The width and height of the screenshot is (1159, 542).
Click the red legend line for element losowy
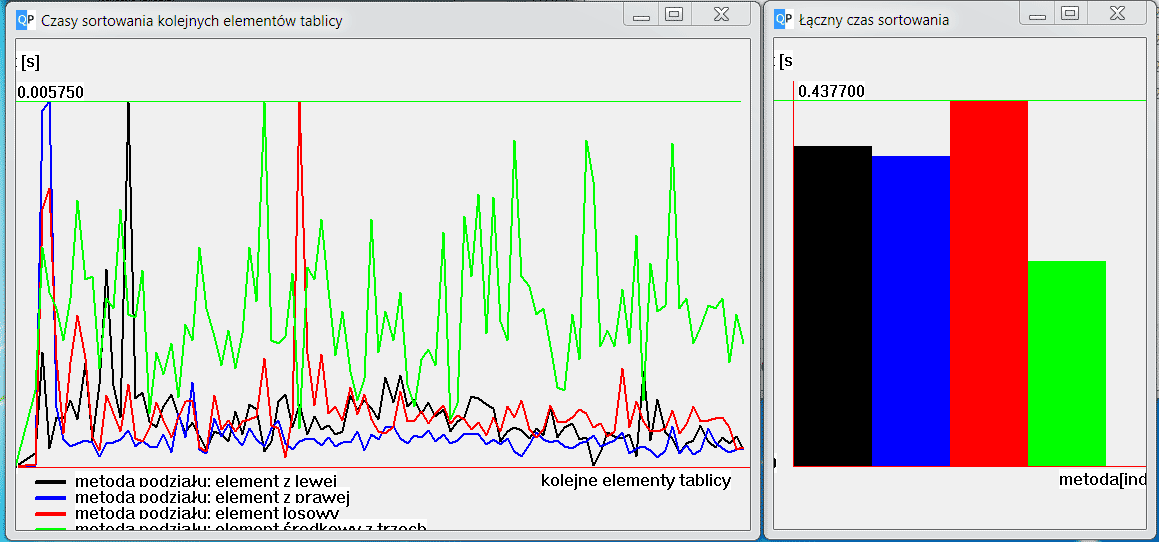(51, 513)
